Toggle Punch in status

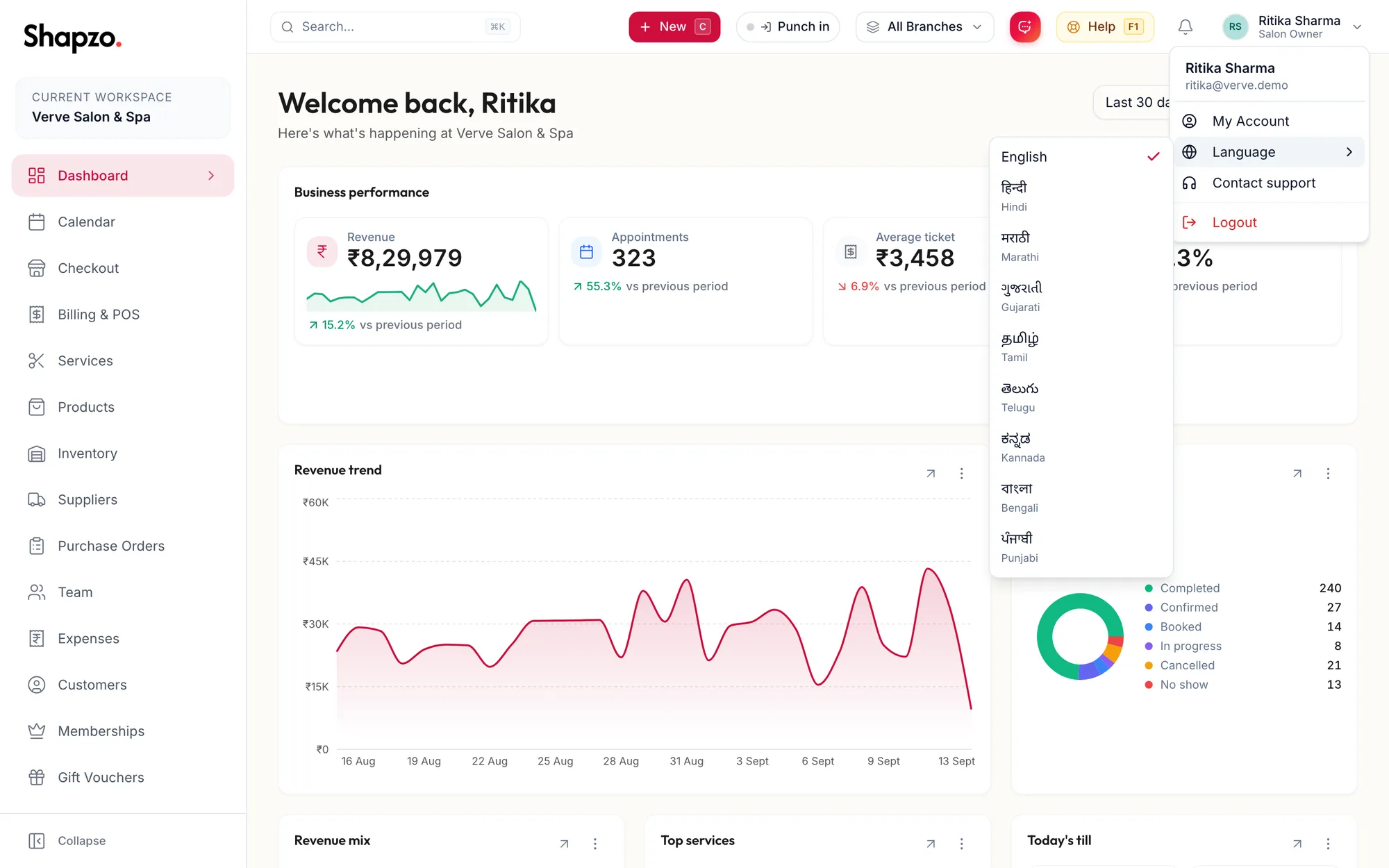[x=788, y=27]
